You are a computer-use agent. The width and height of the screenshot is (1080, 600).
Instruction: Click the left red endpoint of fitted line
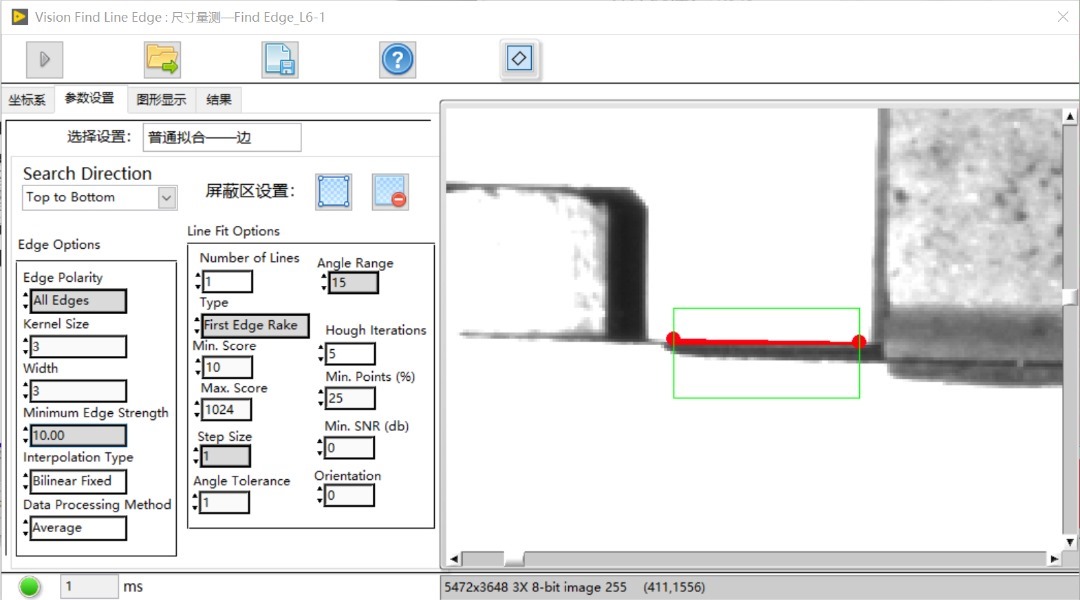tap(674, 338)
